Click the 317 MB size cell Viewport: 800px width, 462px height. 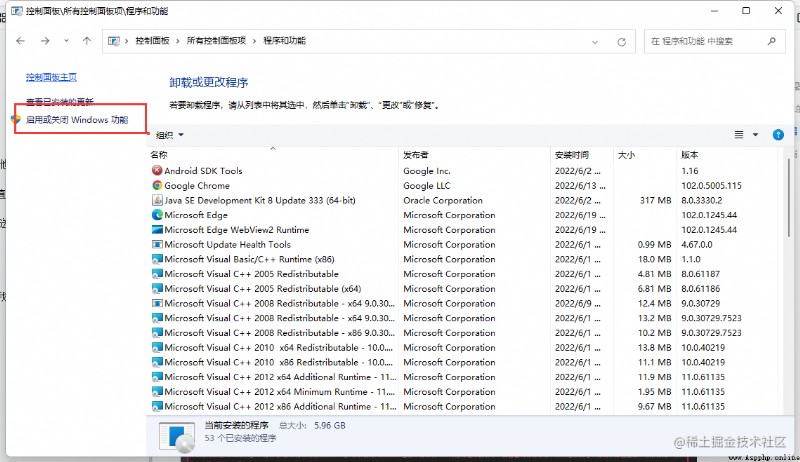click(x=656, y=200)
